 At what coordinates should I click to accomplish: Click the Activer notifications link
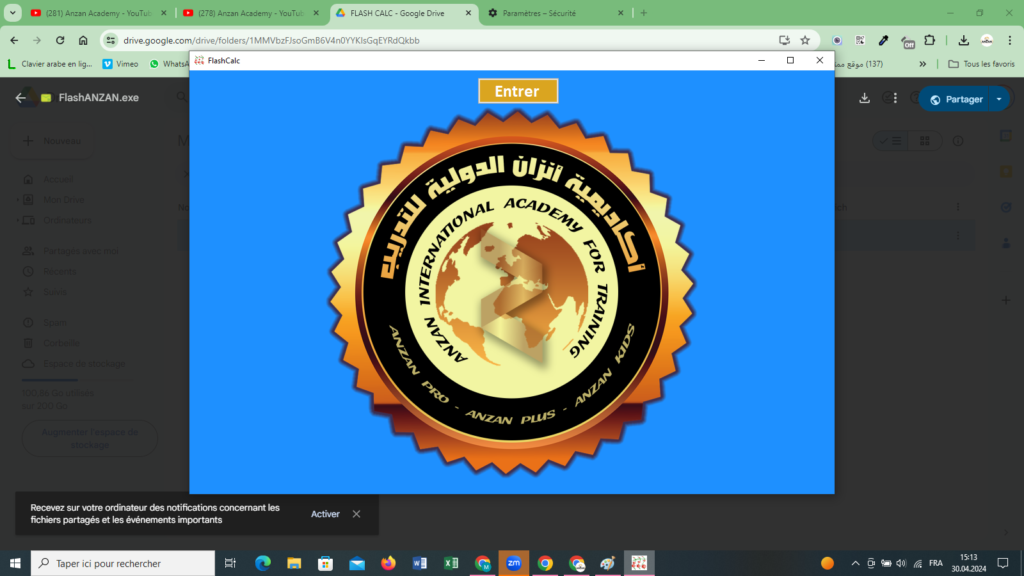(x=325, y=514)
